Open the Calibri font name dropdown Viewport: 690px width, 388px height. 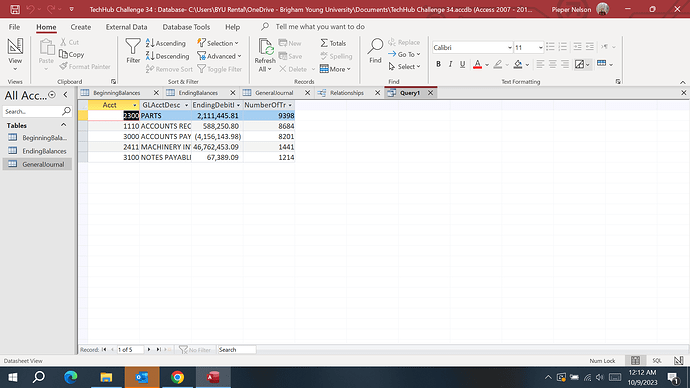tap(509, 47)
